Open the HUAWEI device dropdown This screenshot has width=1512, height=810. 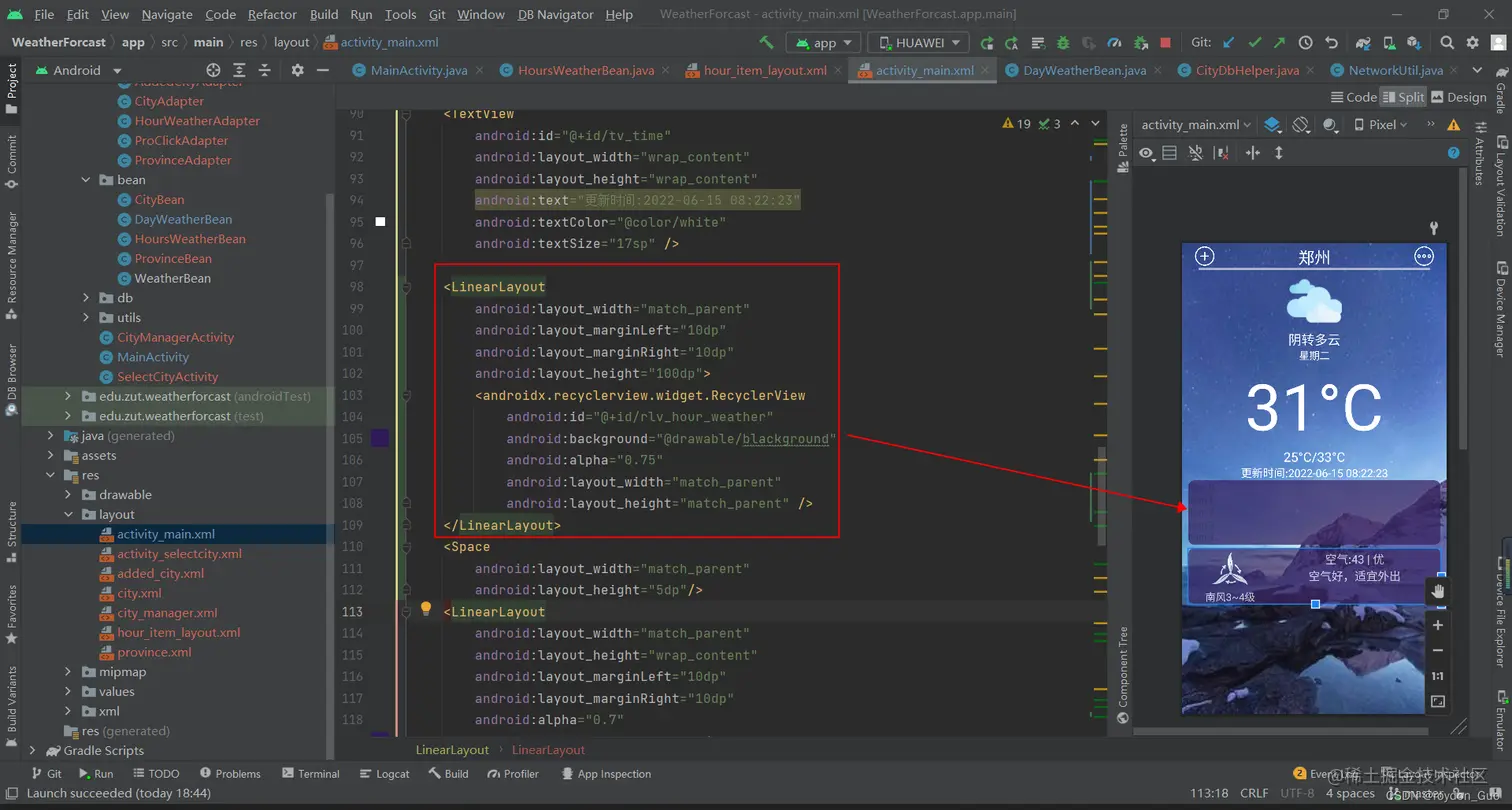pyautogui.click(x=918, y=43)
